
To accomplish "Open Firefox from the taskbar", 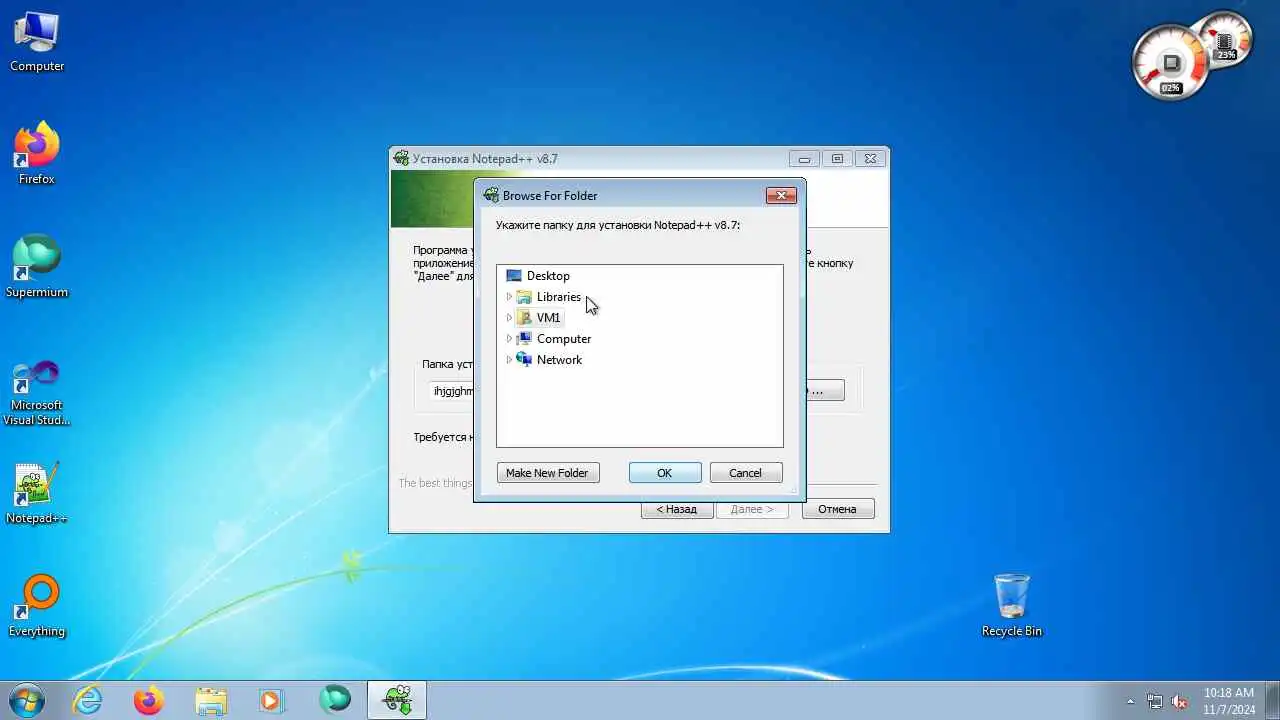I will point(148,700).
